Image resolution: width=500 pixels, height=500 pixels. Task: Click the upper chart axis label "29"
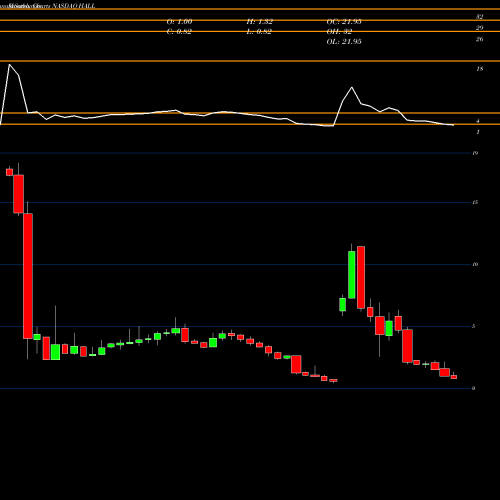[479, 28]
